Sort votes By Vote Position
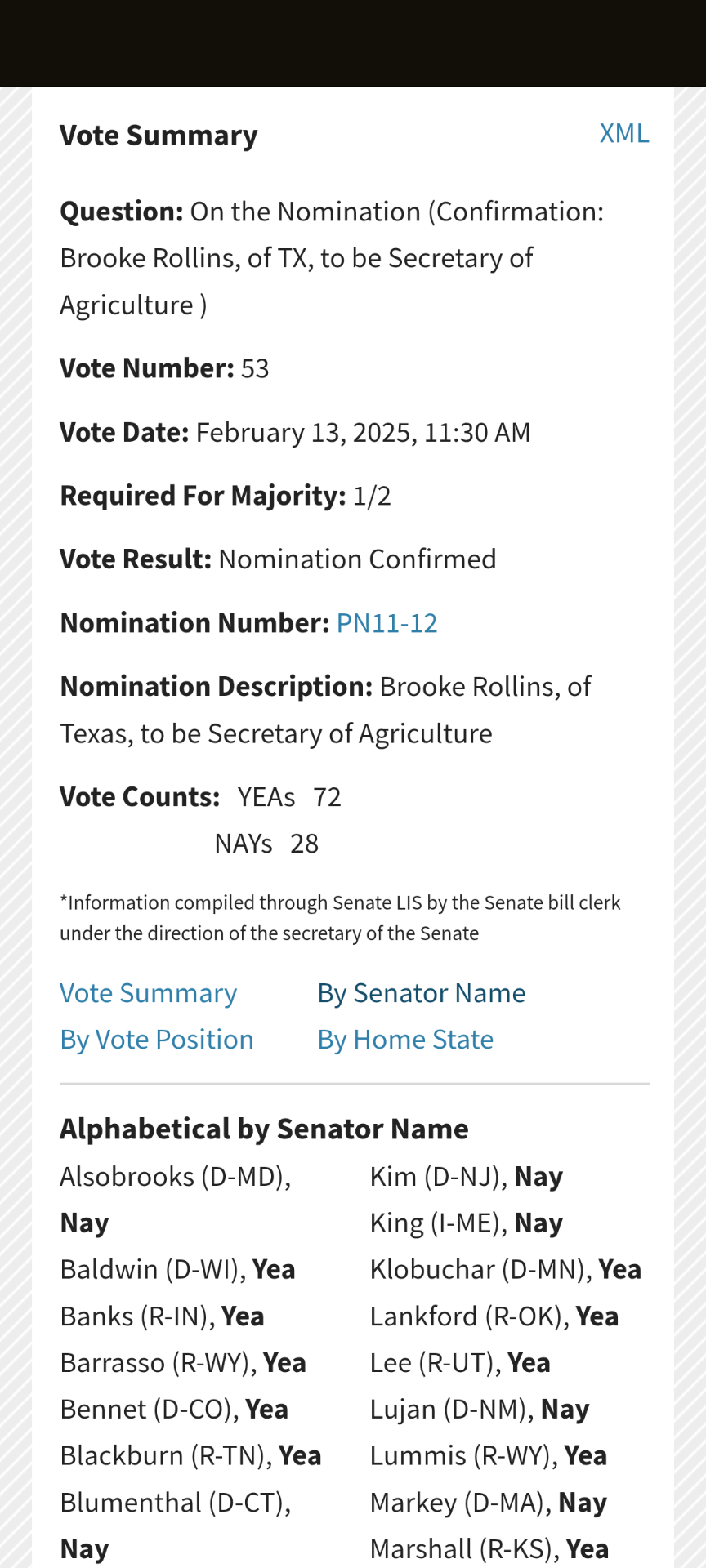706x1568 pixels. 157,1040
